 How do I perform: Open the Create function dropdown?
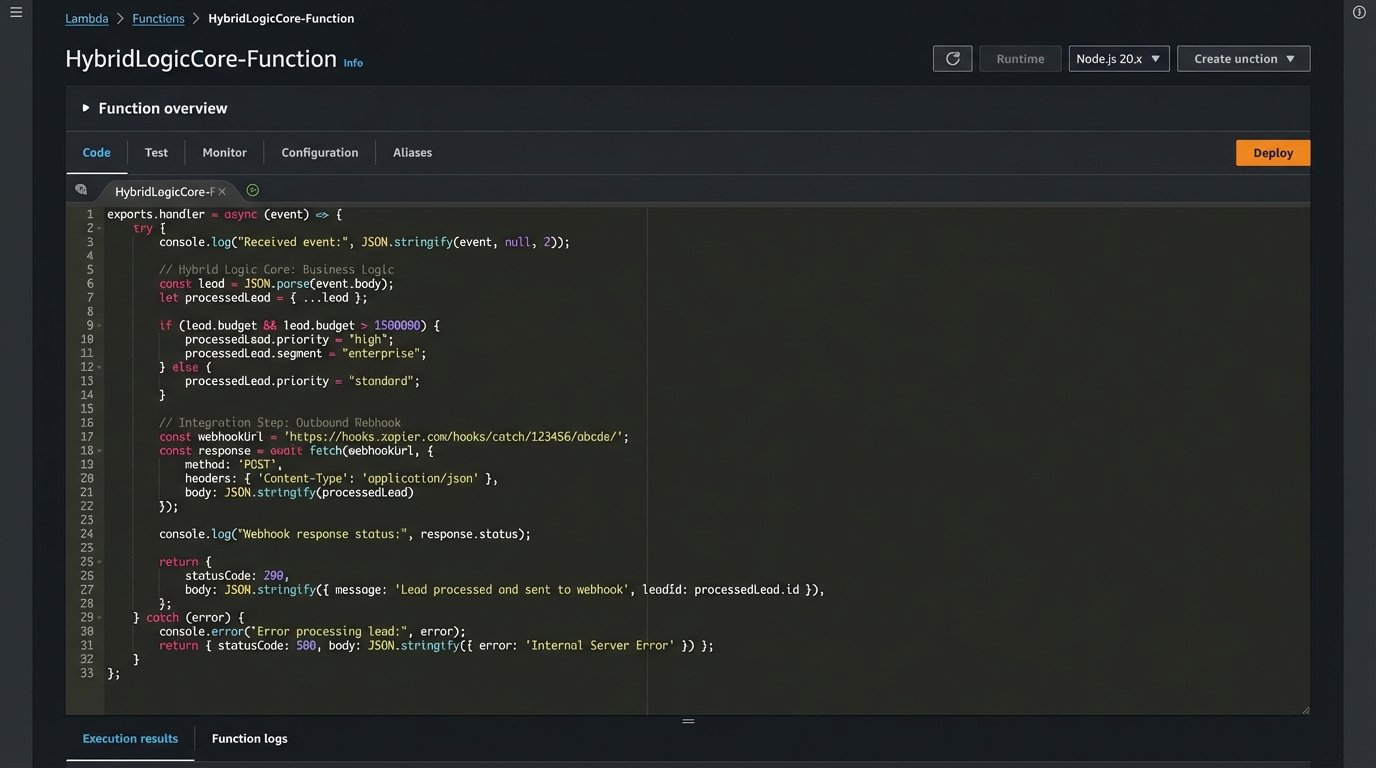click(x=1243, y=59)
